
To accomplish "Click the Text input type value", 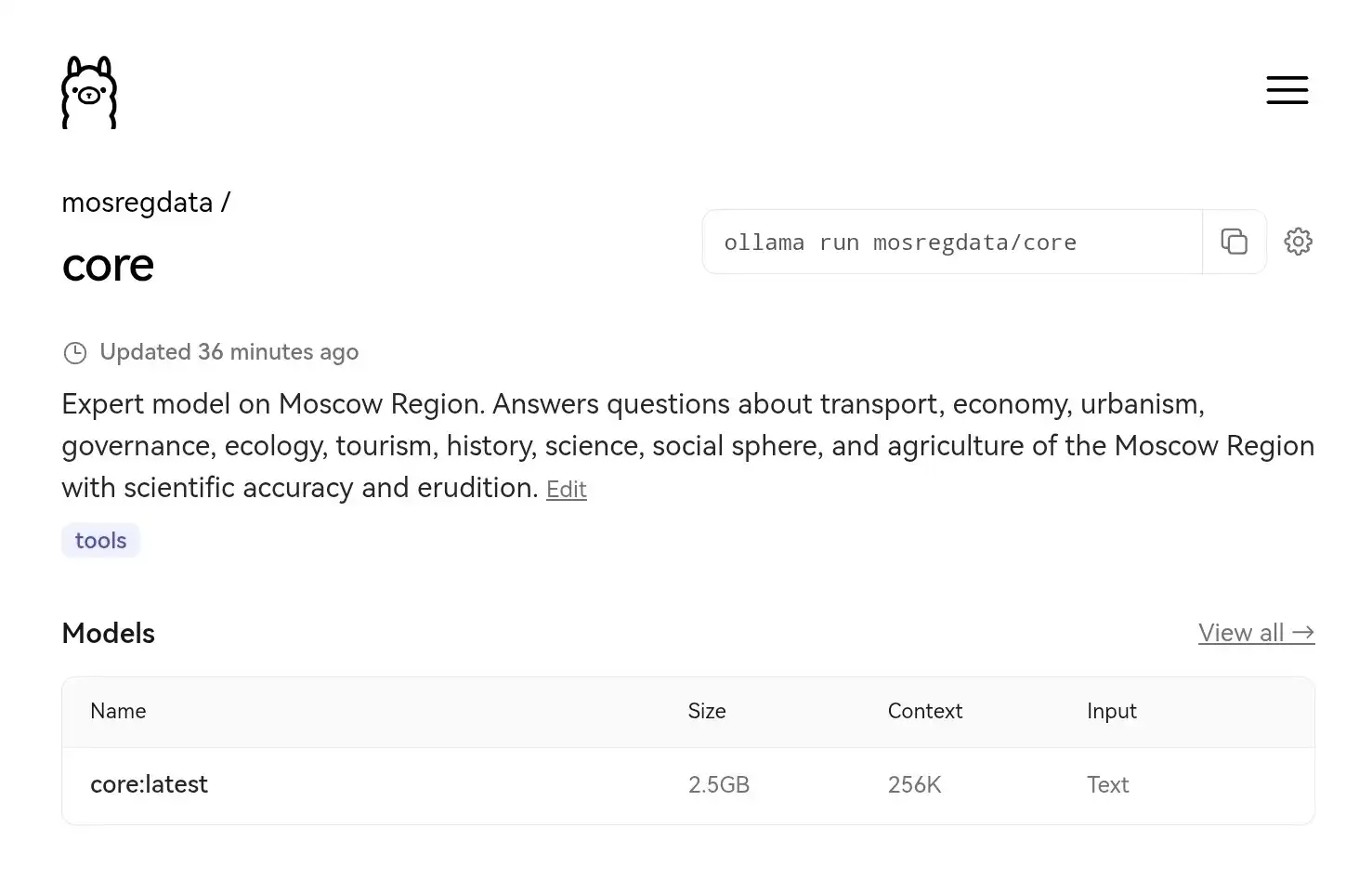I will pos(1107,784).
